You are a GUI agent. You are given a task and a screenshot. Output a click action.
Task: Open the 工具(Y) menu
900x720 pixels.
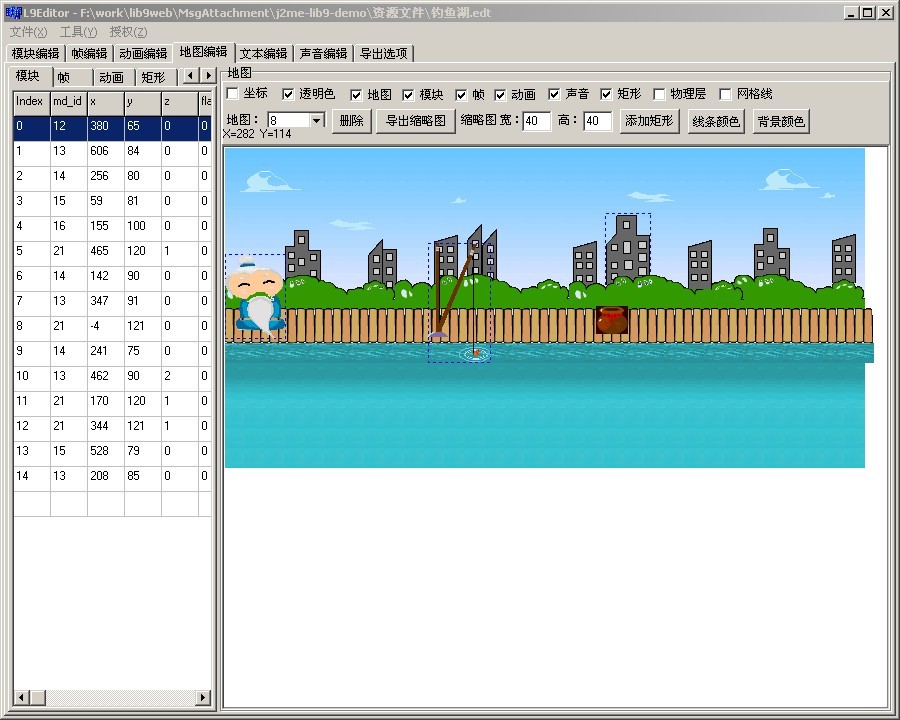click(x=79, y=32)
